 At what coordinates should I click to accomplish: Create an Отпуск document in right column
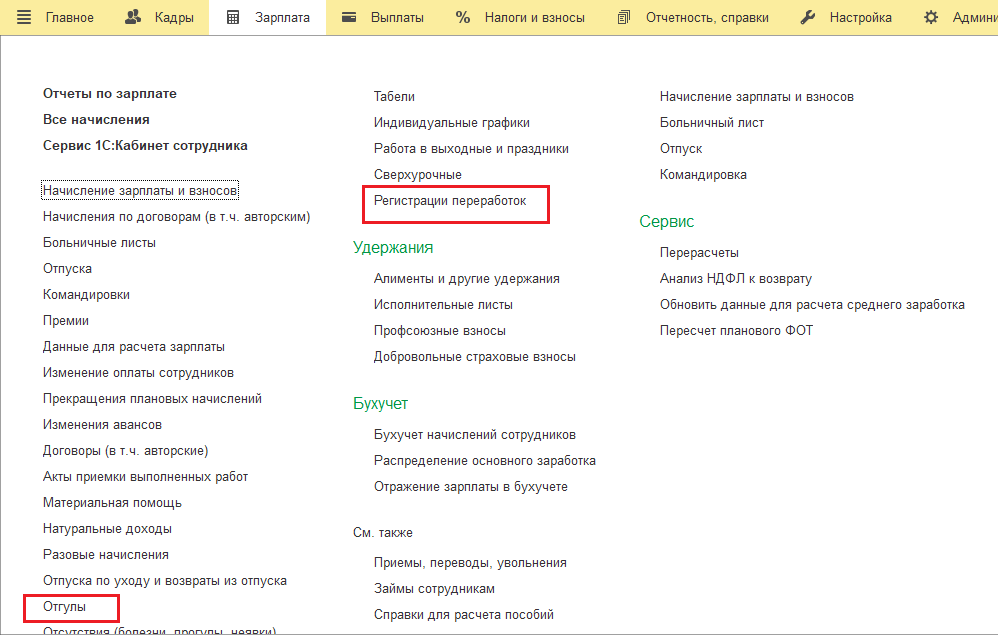(x=681, y=149)
